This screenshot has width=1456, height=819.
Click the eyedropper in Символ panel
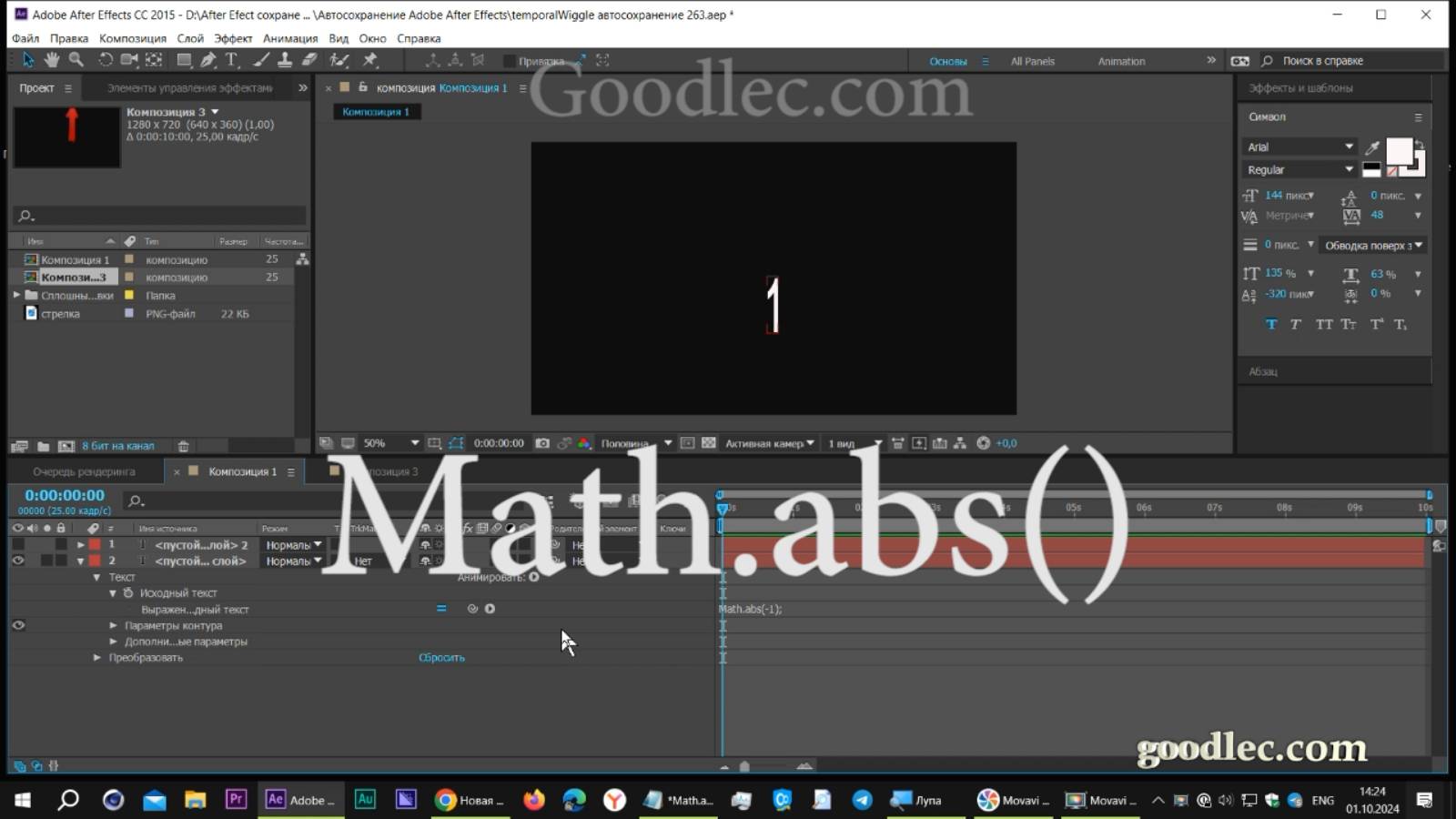[1372, 147]
